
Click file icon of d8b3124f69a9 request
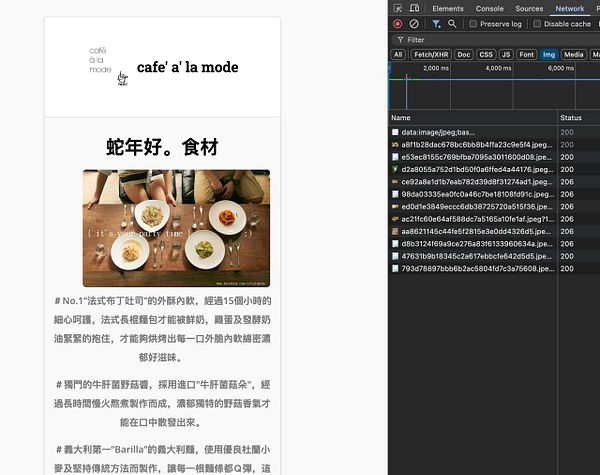395,244
